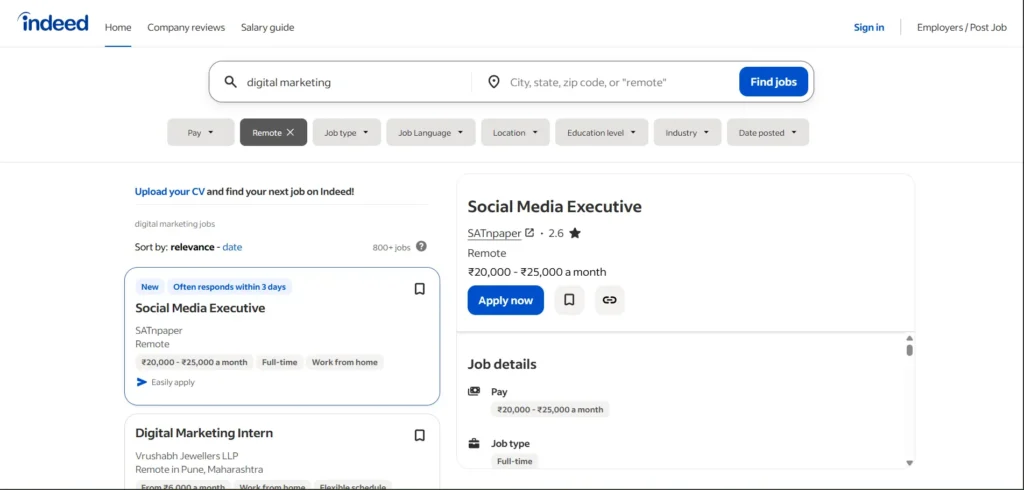Click the help icon next to 800+ jobs
The width and height of the screenshot is (1024, 490).
pos(421,247)
